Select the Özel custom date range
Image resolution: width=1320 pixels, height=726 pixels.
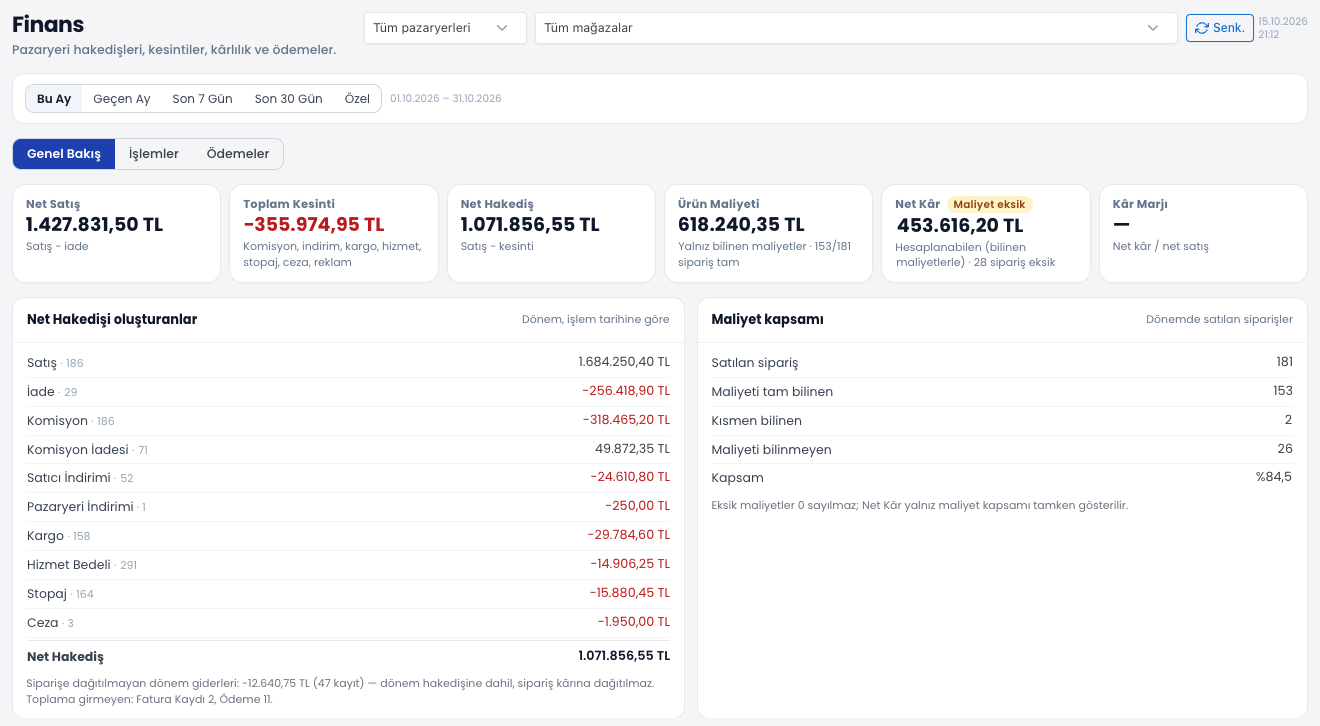coord(357,99)
